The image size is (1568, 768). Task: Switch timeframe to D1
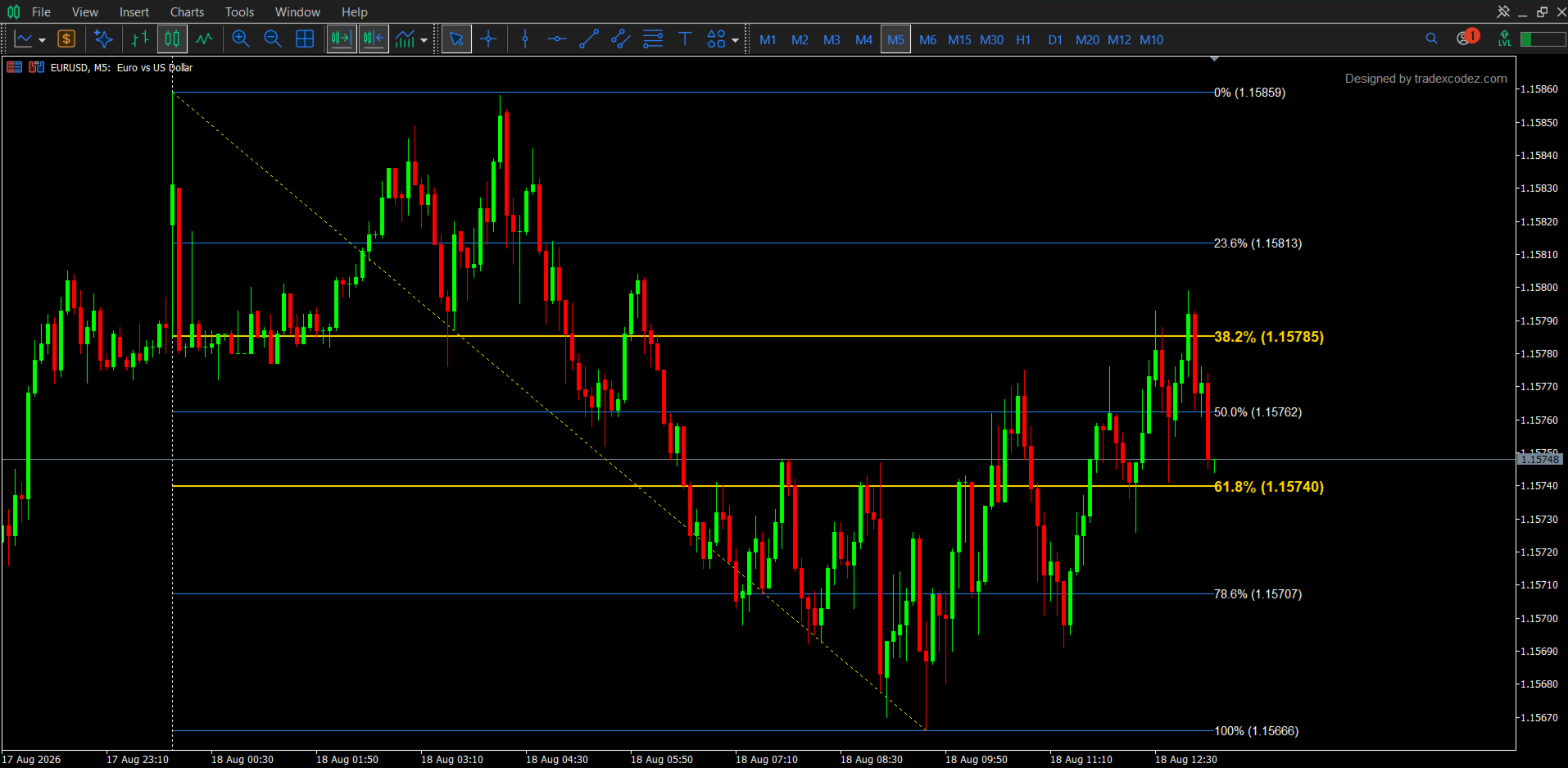(1055, 39)
